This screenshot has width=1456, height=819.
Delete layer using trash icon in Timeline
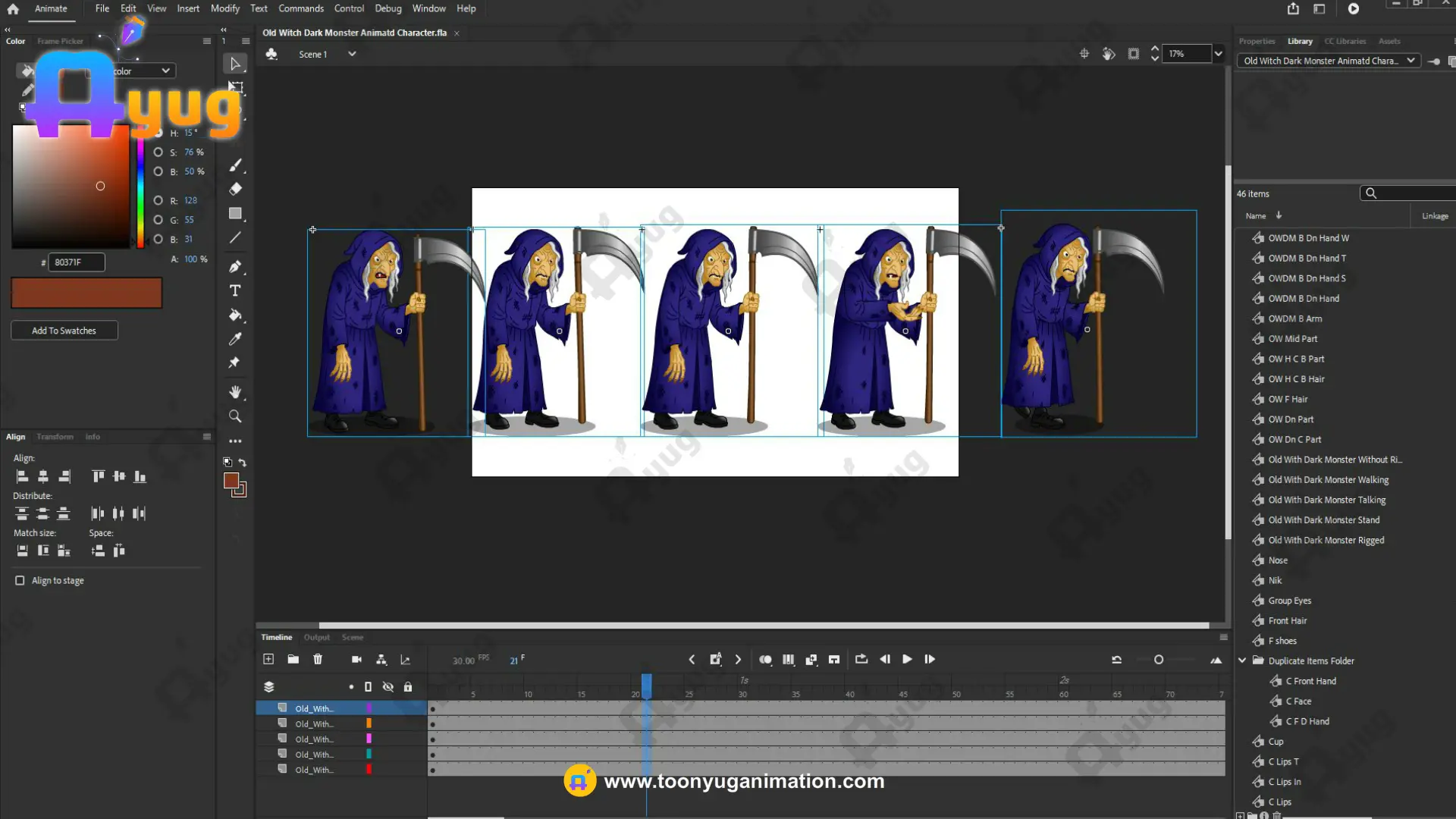[318, 660]
